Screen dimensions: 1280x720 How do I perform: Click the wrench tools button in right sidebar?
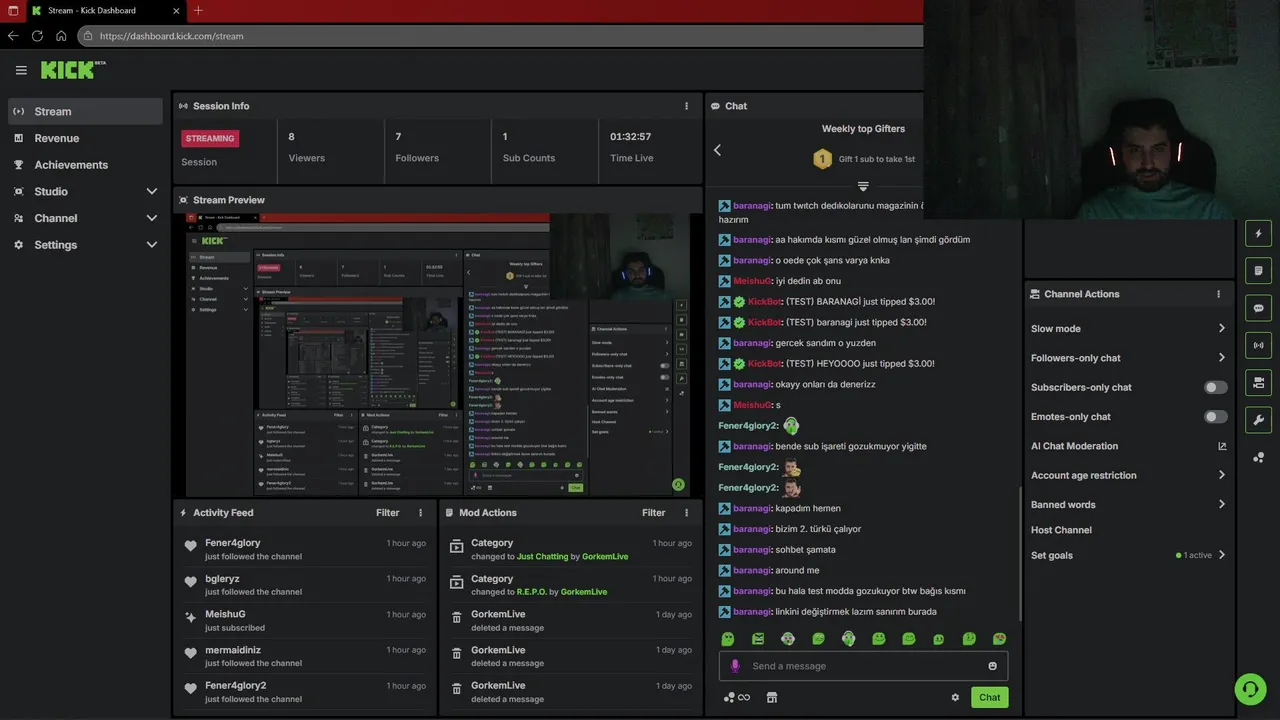tap(1258, 419)
